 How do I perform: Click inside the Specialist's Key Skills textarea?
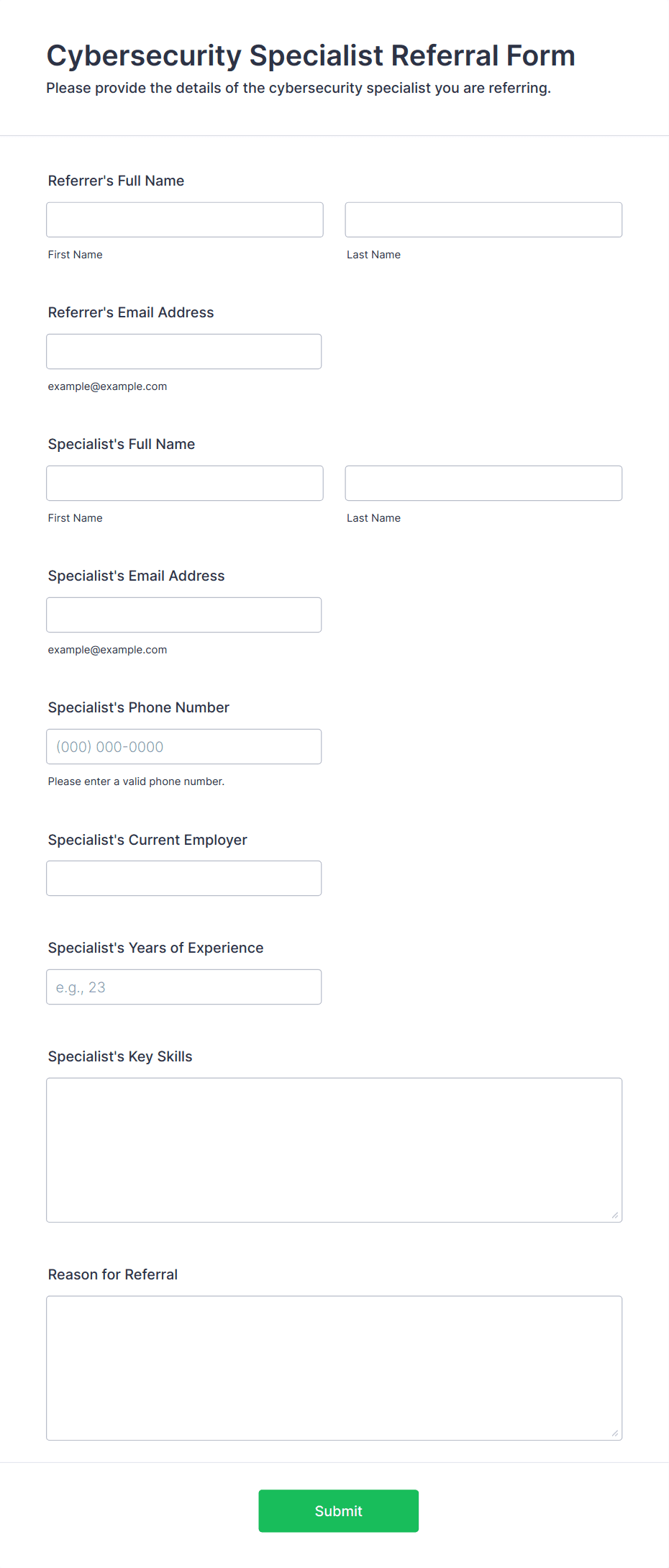334,1150
